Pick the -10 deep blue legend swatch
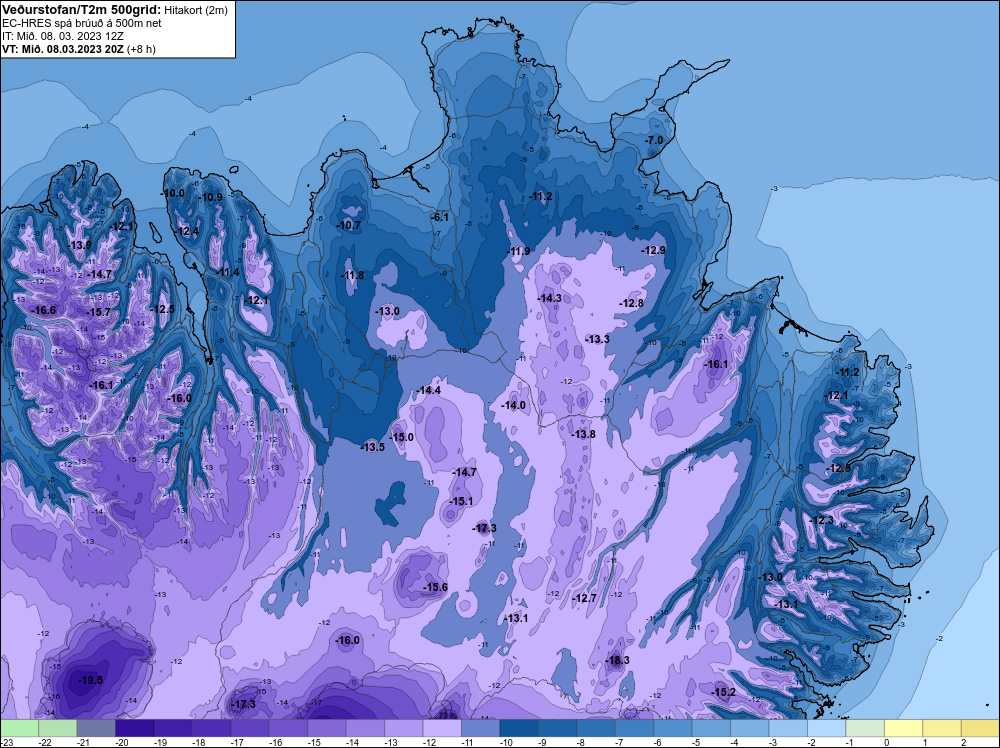This screenshot has width=1000, height=748. click(519, 728)
